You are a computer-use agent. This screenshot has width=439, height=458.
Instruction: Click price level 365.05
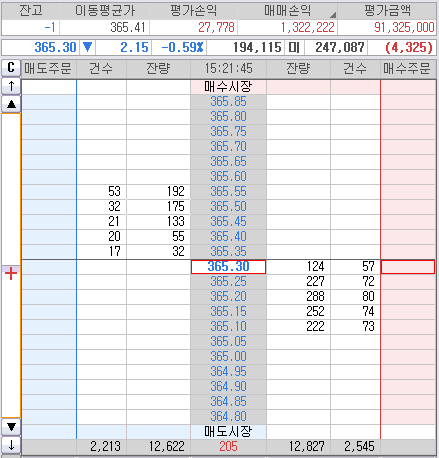[x=228, y=342]
